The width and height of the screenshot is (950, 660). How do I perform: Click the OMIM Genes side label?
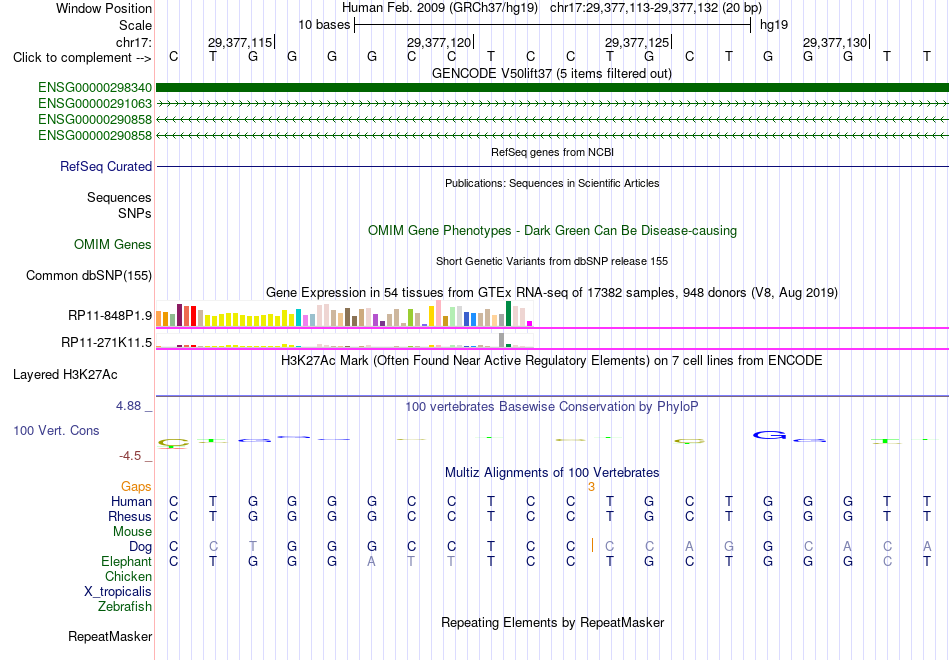(113, 244)
